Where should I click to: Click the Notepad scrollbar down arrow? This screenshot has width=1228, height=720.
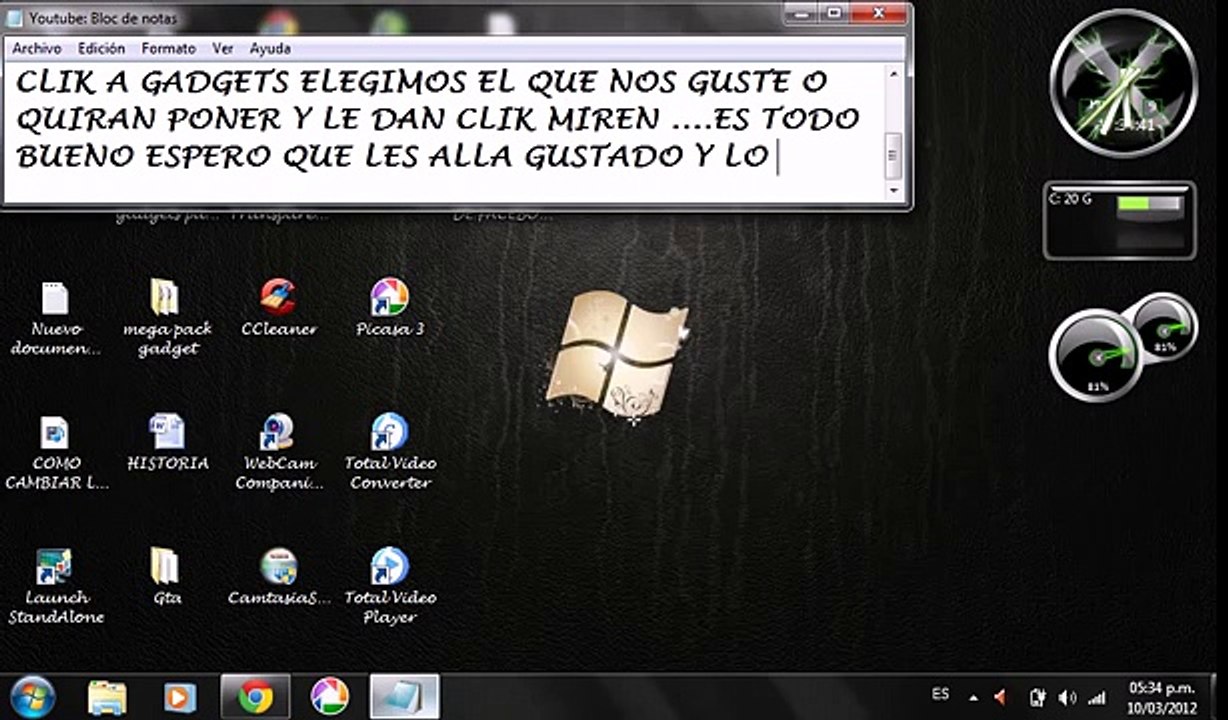pyautogui.click(x=894, y=190)
